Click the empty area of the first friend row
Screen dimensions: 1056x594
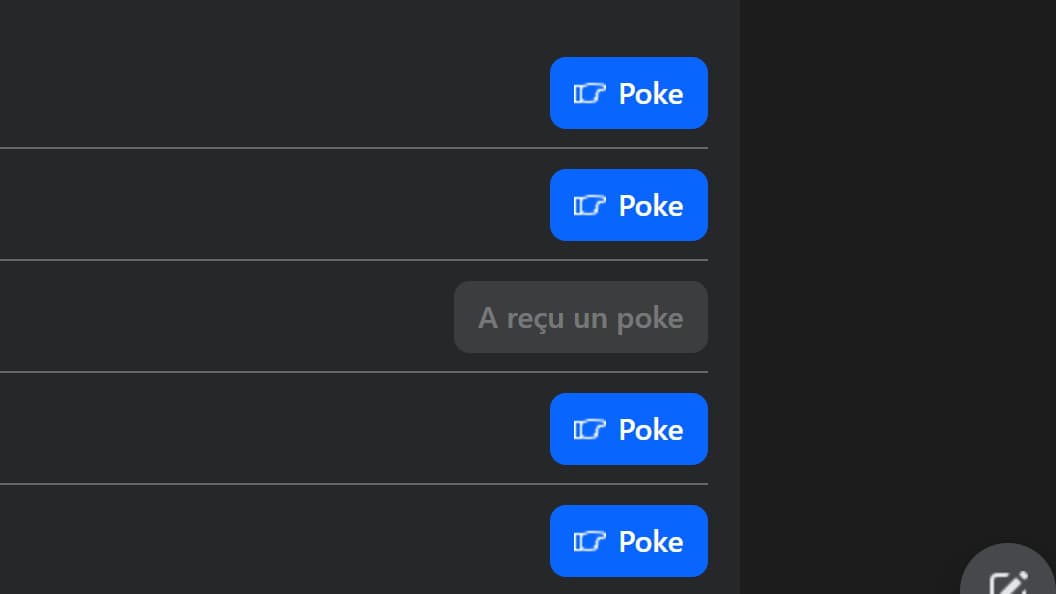tap(250, 93)
